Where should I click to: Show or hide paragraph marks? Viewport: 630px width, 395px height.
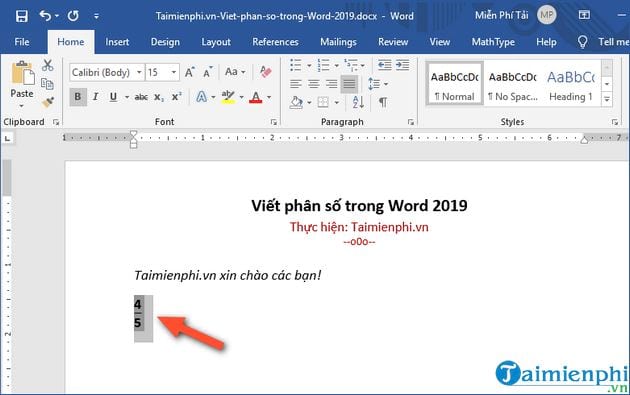(383, 102)
